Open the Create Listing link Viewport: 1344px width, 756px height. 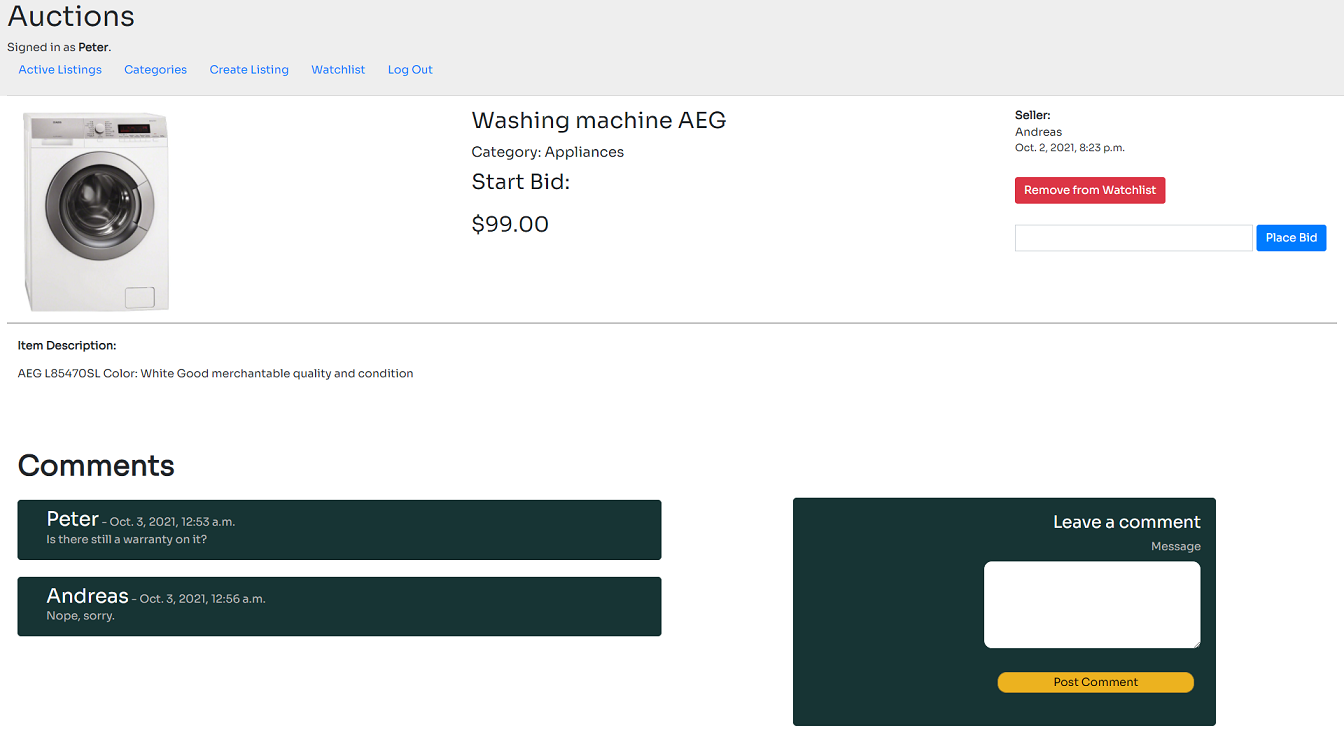tap(249, 70)
